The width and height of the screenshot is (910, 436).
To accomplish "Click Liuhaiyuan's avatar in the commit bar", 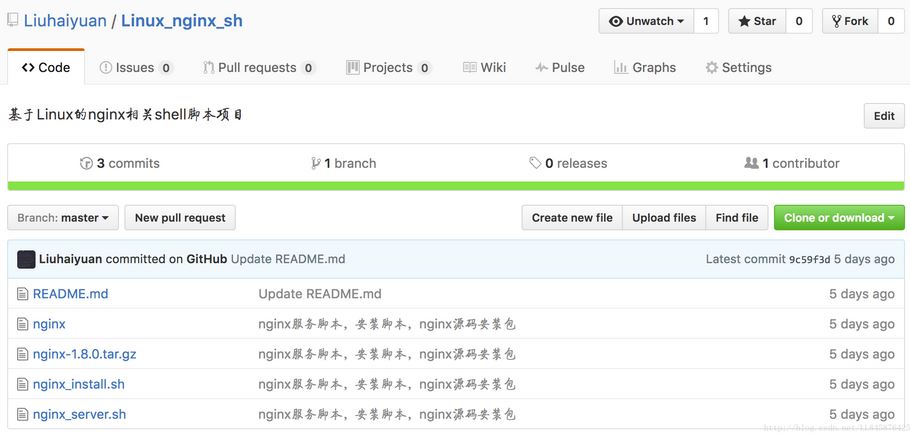I will click(26, 259).
